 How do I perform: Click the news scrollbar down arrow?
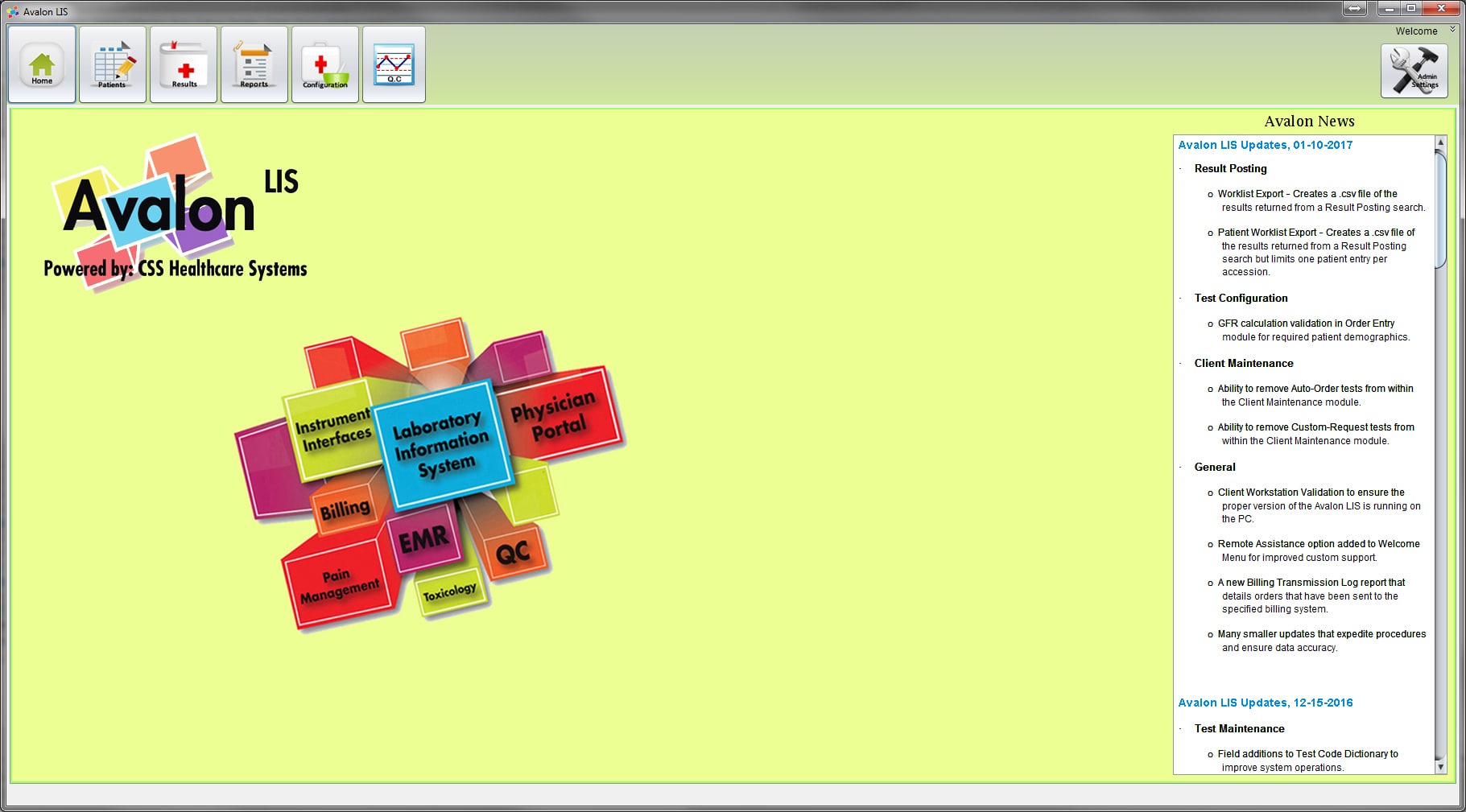click(x=1441, y=768)
